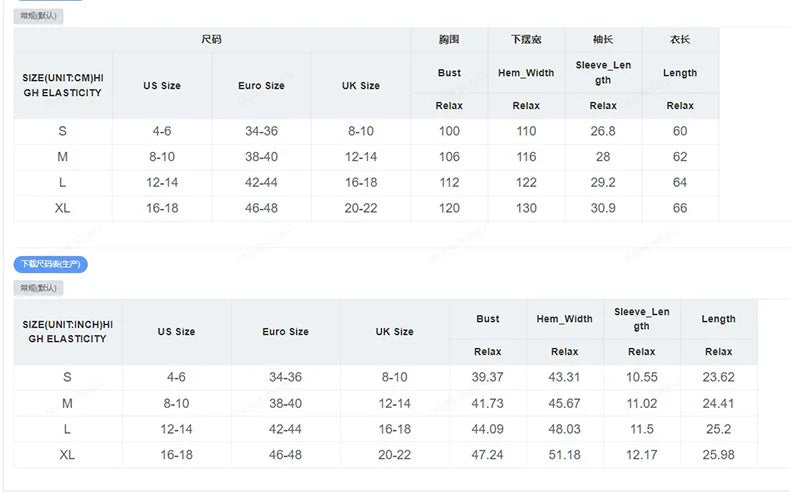Select the 常规(默认) tab above the inch table
790x492 pixels.
pyautogui.click(x=38, y=288)
